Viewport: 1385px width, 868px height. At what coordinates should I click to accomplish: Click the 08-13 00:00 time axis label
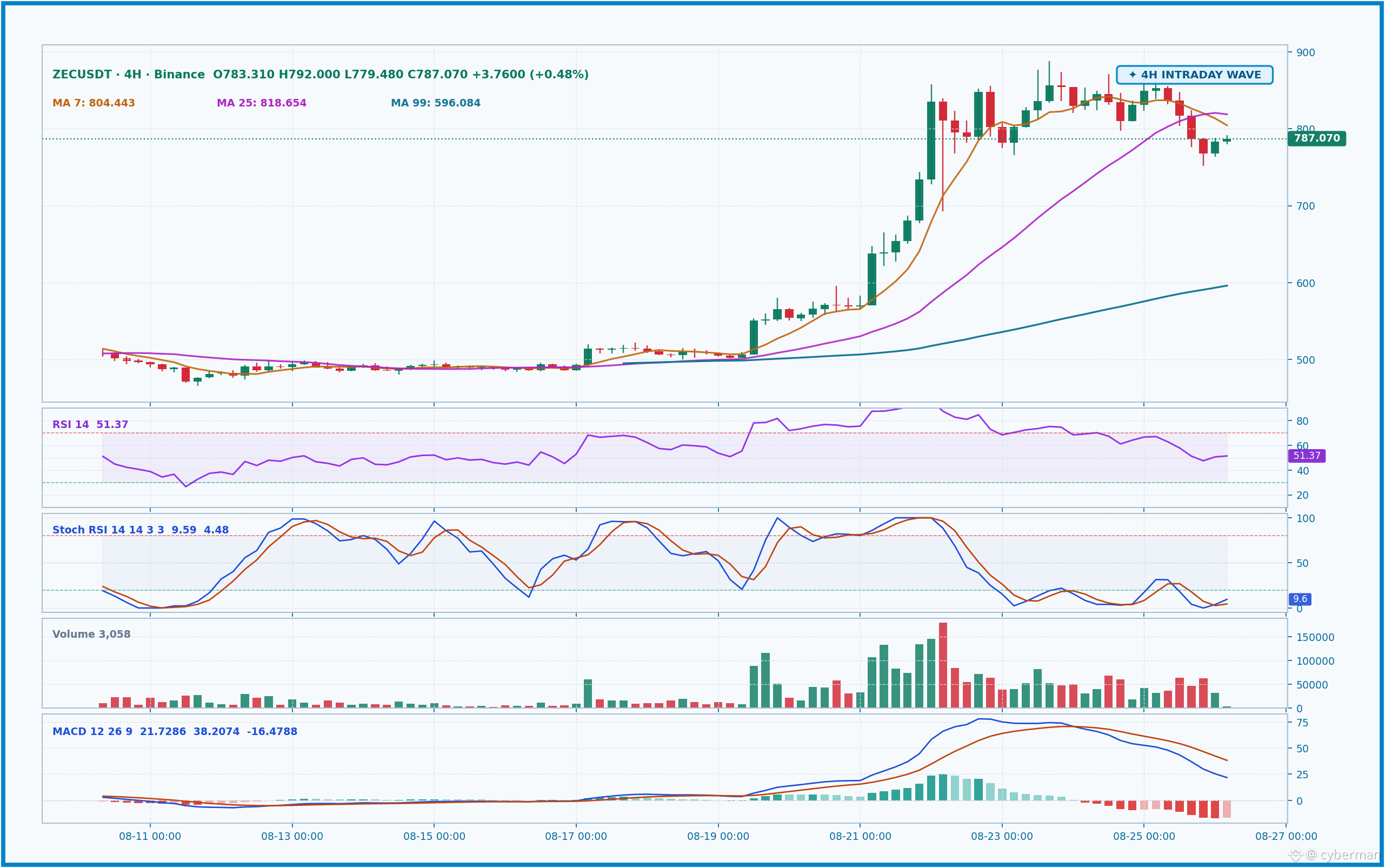(x=292, y=837)
